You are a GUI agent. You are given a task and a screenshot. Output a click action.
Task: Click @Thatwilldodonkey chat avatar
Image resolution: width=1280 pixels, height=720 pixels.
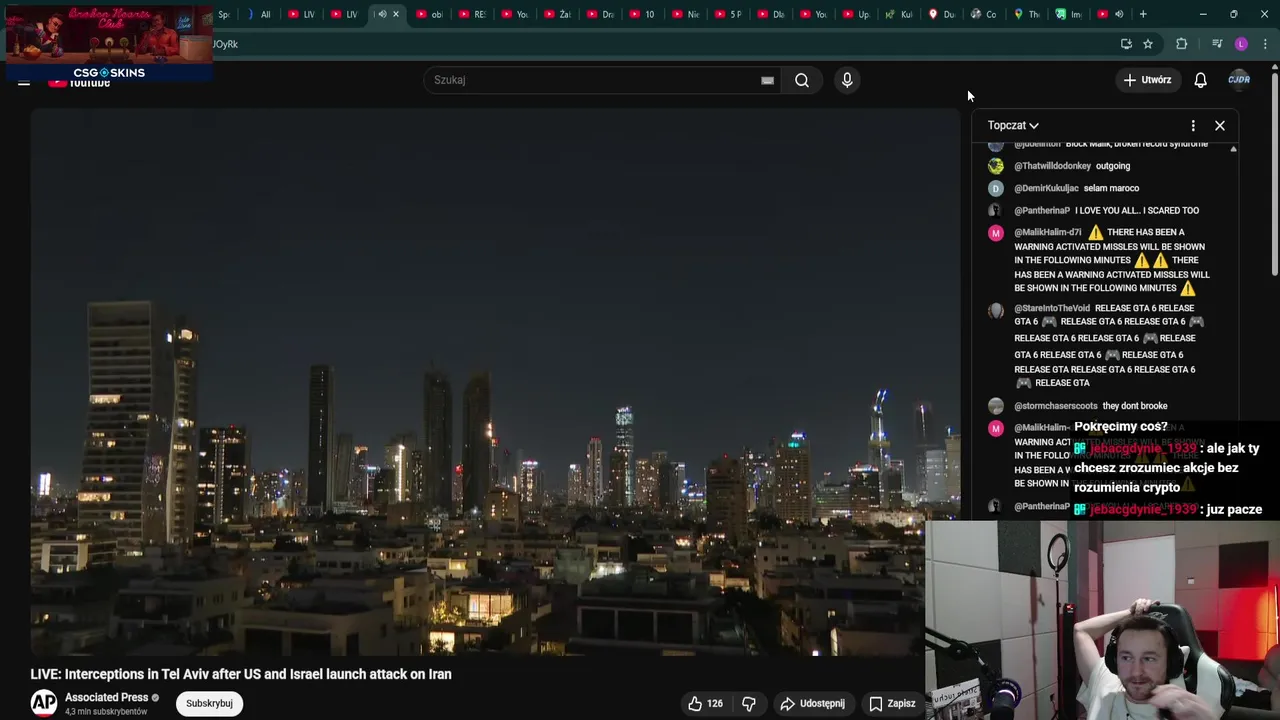tap(995, 166)
